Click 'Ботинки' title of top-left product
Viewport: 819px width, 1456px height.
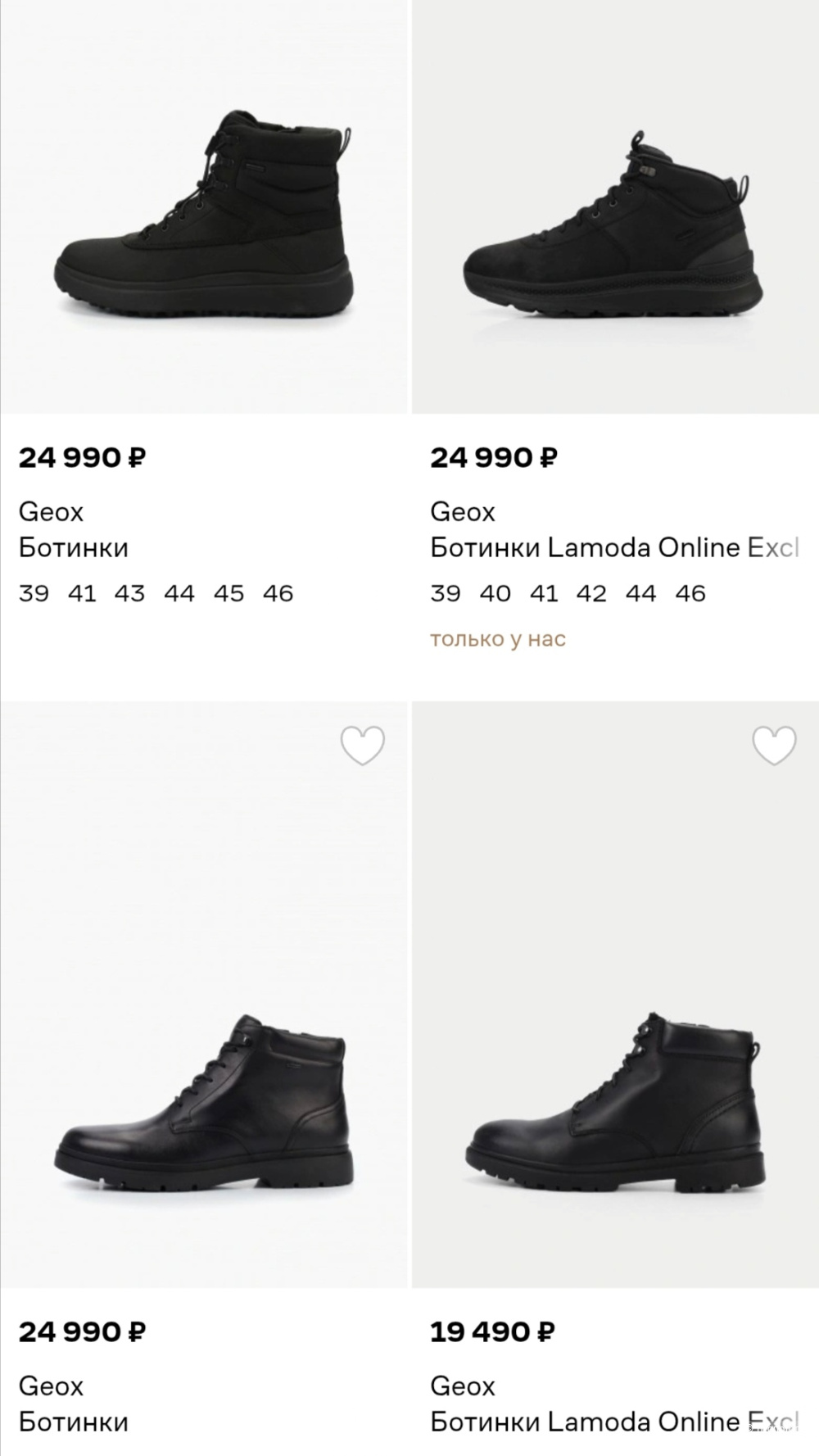pyautogui.click(x=74, y=547)
